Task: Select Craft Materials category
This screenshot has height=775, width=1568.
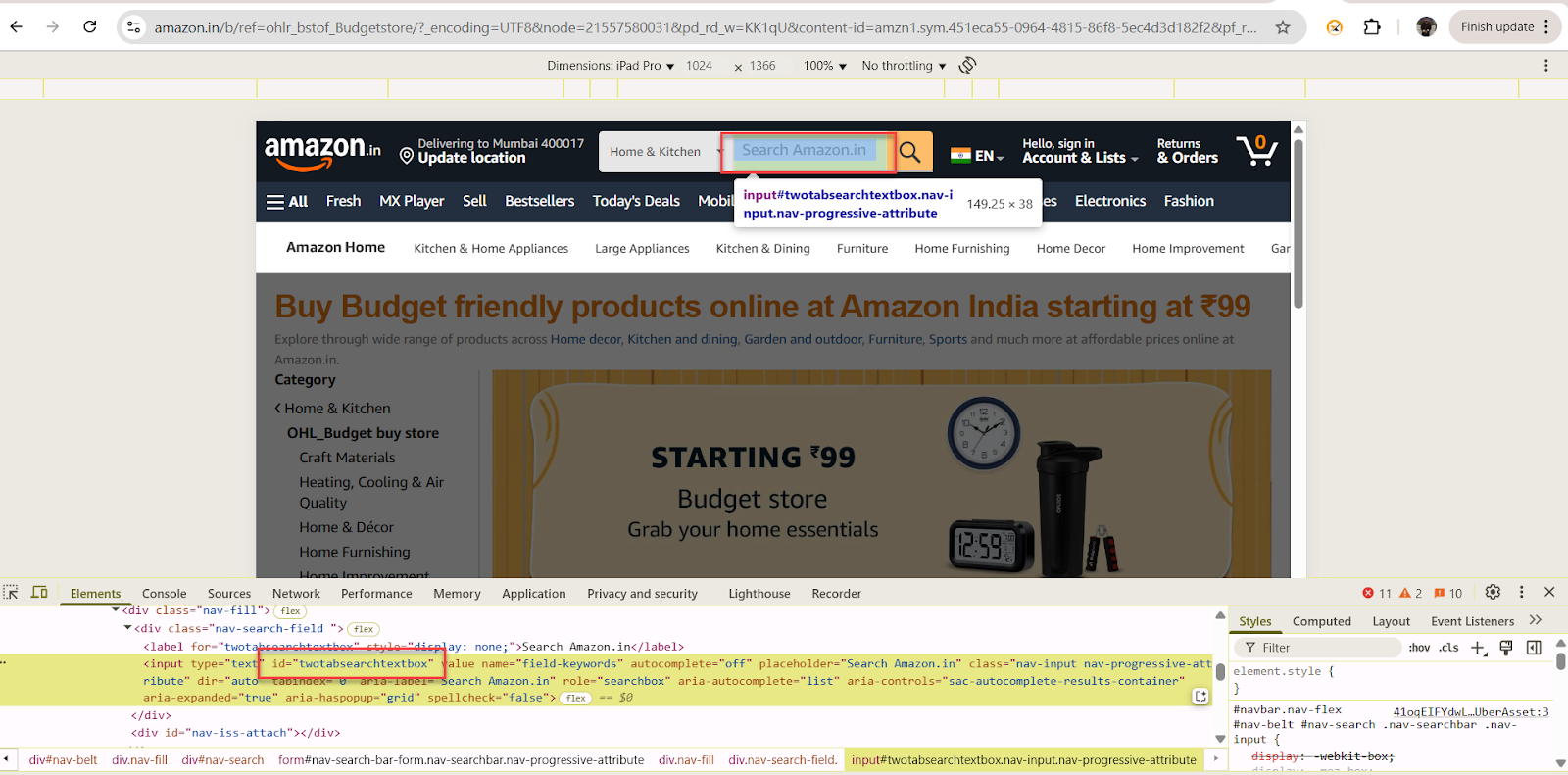Action: [347, 458]
